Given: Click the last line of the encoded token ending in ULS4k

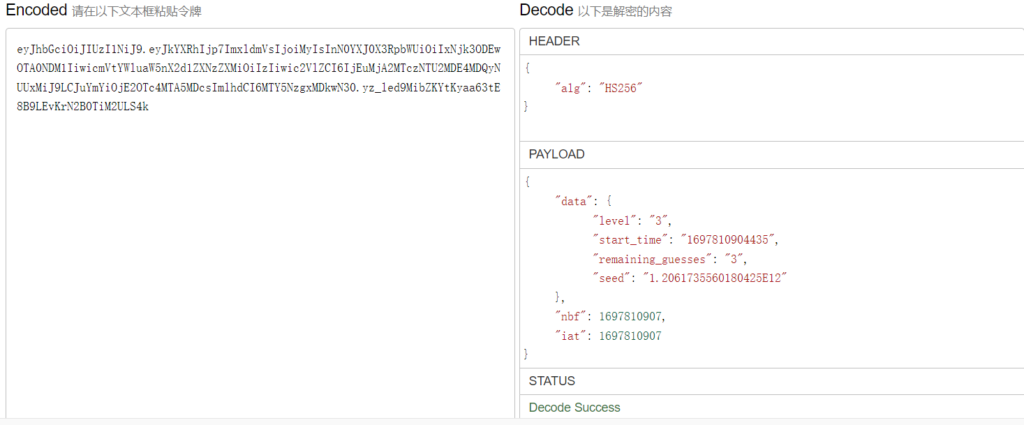Looking at the screenshot, I should pos(82,107).
